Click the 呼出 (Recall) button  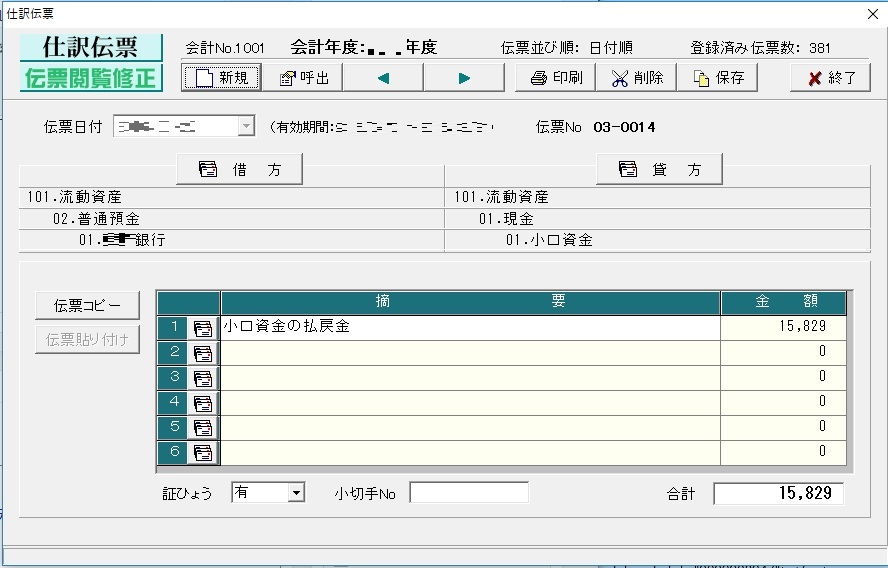pyautogui.click(x=303, y=78)
